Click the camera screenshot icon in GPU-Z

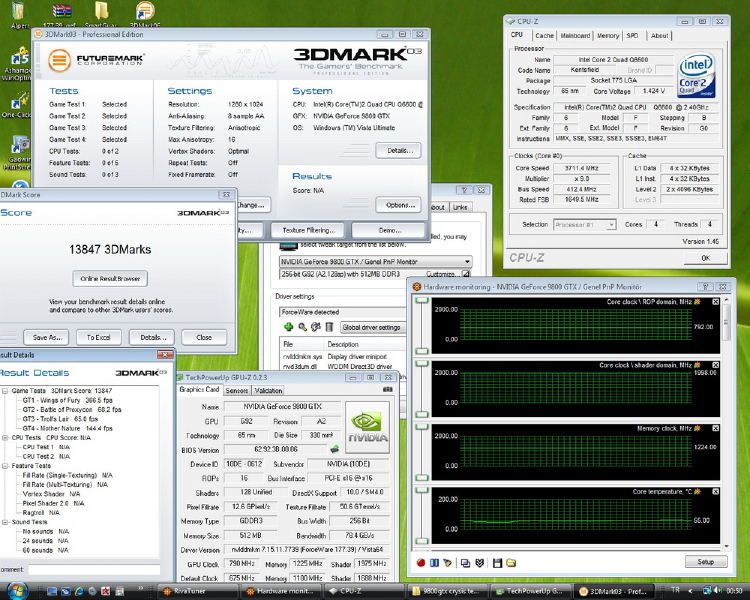coord(388,389)
